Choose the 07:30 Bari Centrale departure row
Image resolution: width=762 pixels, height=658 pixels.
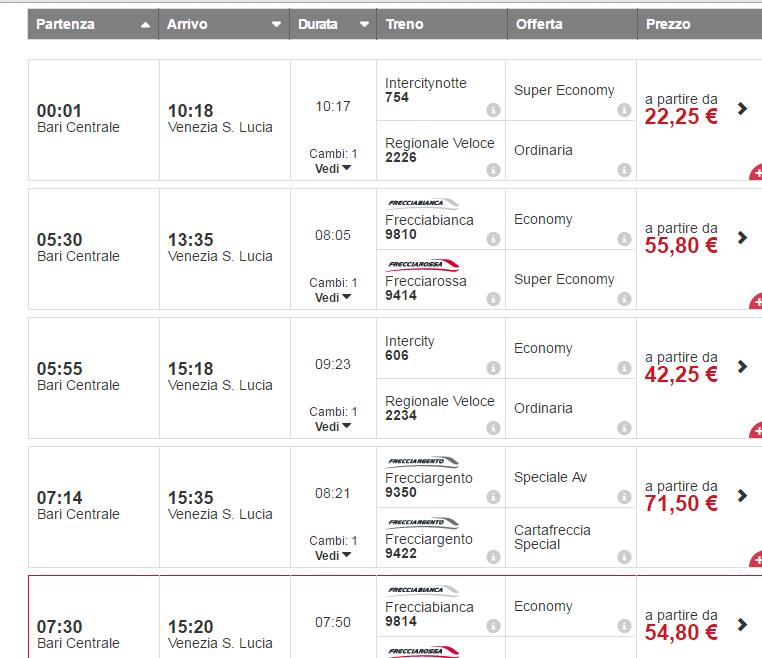93,634
